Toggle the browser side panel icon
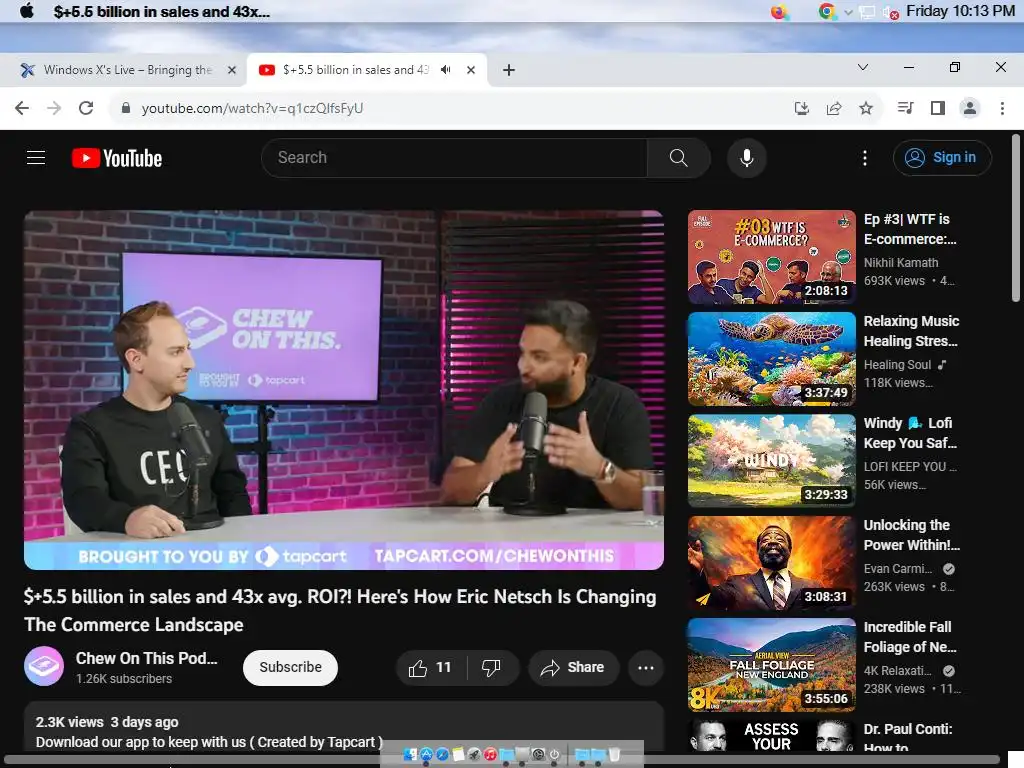The width and height of the screenshot is (1024, 768). [938, 108]
